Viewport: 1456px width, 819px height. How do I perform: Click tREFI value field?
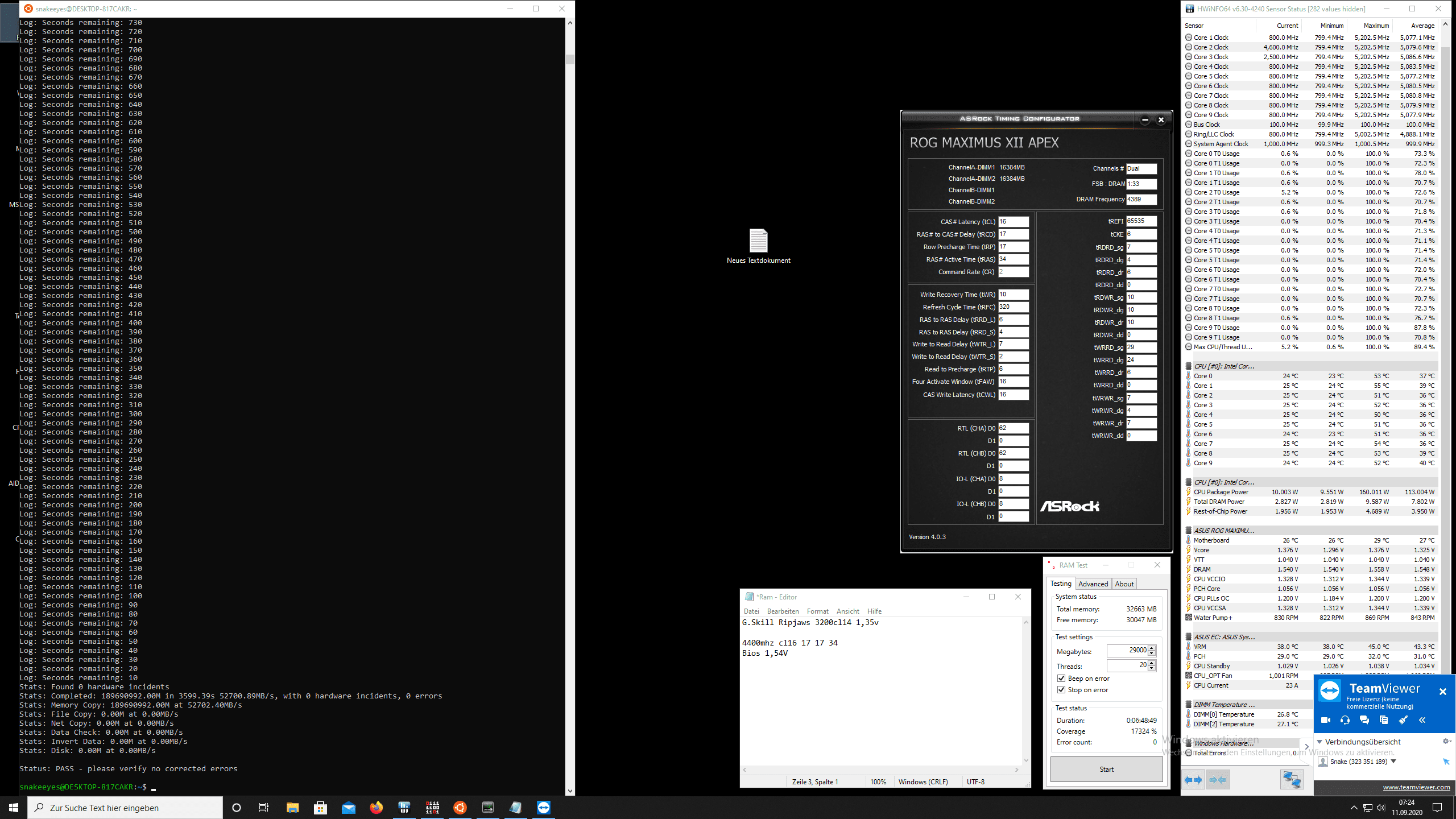click(1141, 221)
